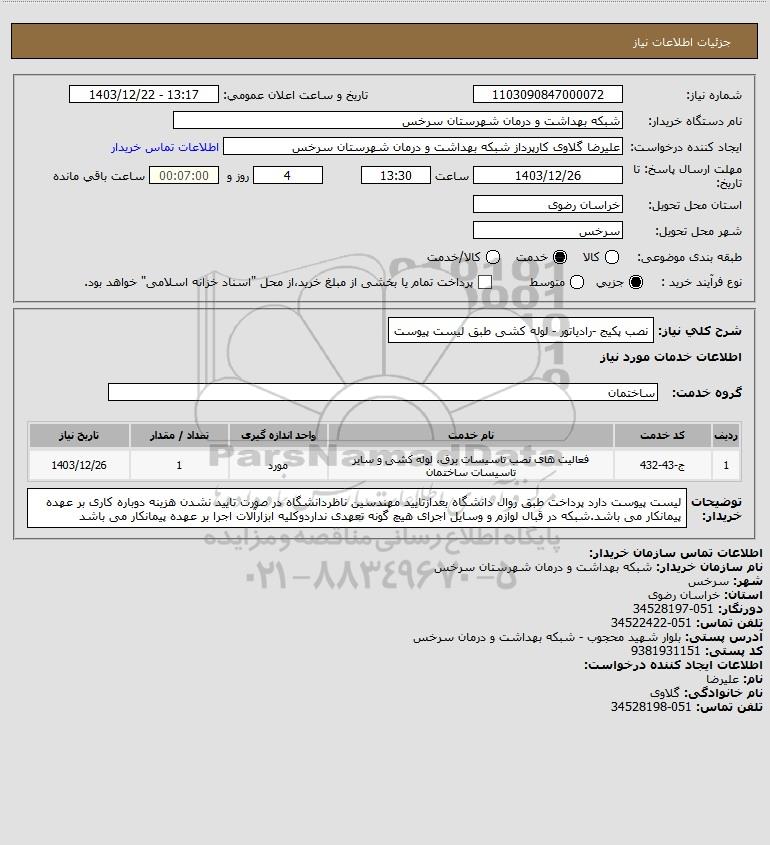Select the کالا radio button
Image resolution: width=770 pixels, height=845 pixels.
612,258
